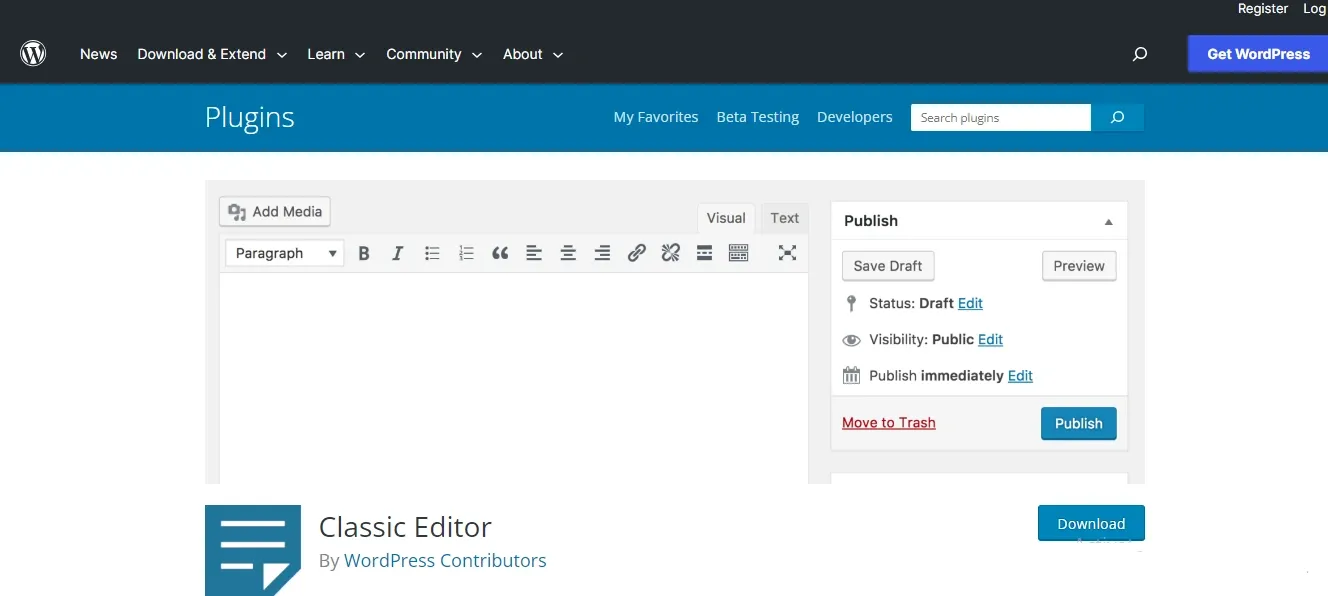Insert a numbered list
Viewport: 1328px width, 596px height.
(466, 253)
